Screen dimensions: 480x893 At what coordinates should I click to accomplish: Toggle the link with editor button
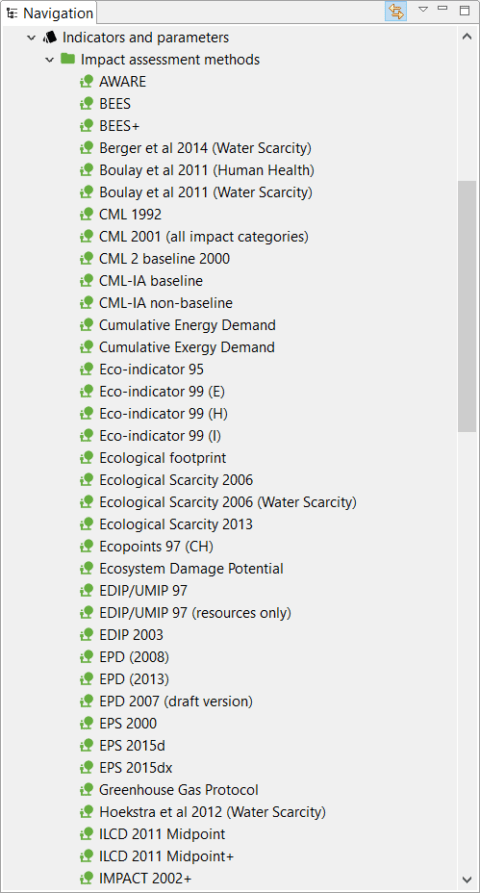coord(396,11)
